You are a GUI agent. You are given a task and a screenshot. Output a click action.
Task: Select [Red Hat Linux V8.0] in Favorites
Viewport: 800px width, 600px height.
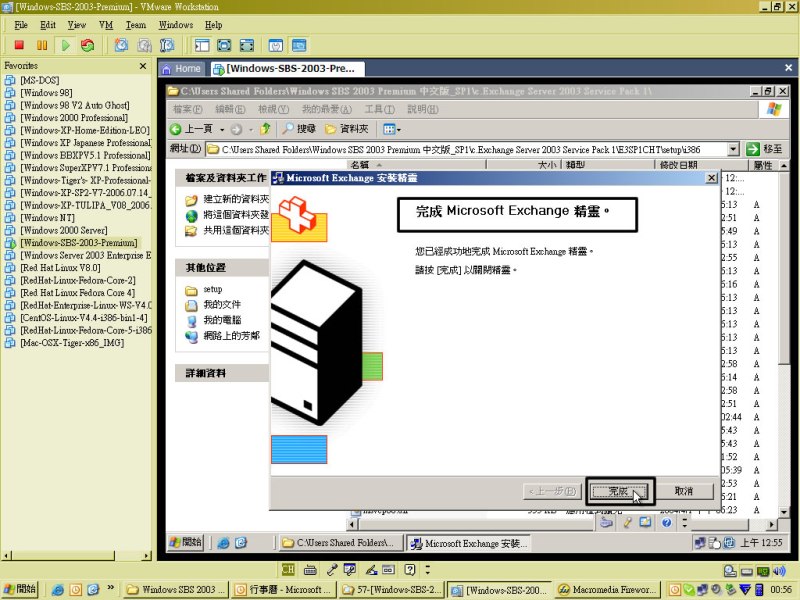click(60, 268)
